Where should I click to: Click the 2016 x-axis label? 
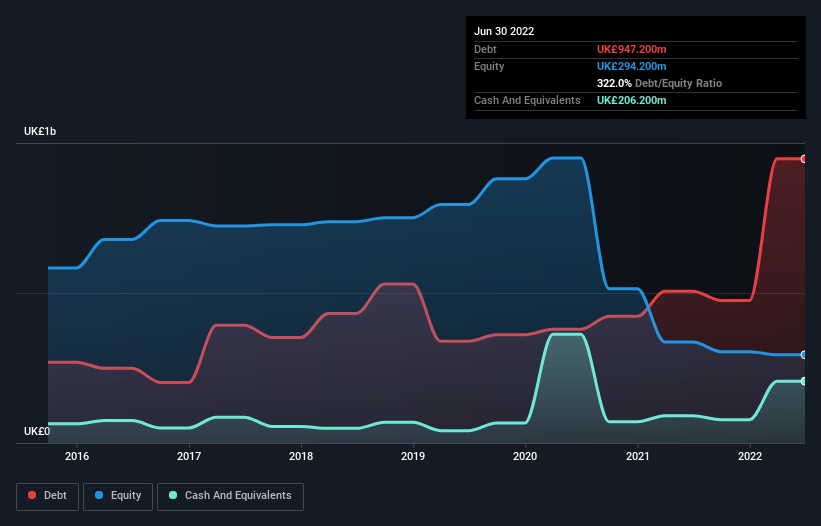pyautogui.click(x=77, y=456)
